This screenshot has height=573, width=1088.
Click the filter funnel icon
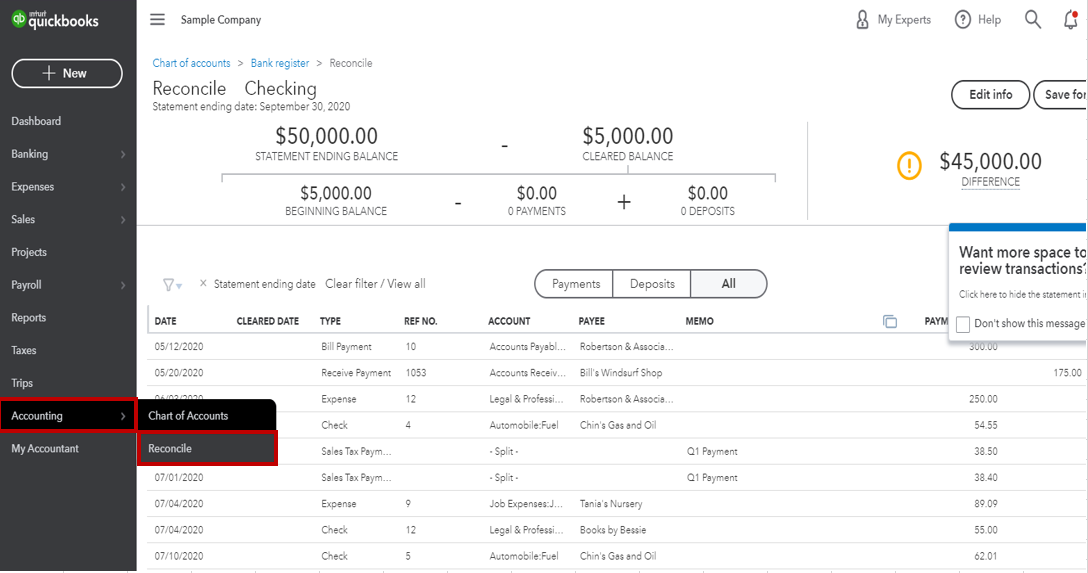[170, 285]
